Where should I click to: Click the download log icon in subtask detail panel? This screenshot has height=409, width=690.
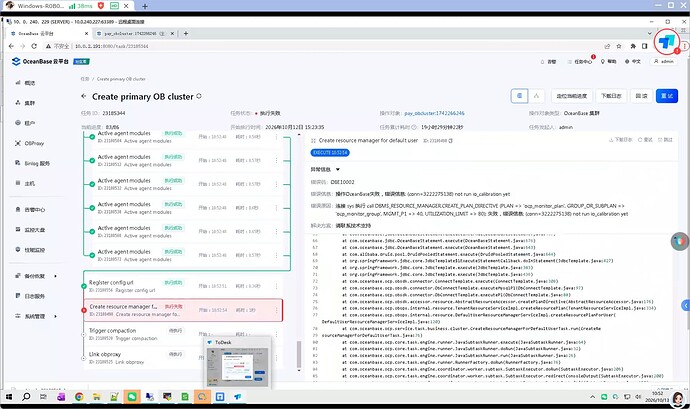[x=611, y=140]
